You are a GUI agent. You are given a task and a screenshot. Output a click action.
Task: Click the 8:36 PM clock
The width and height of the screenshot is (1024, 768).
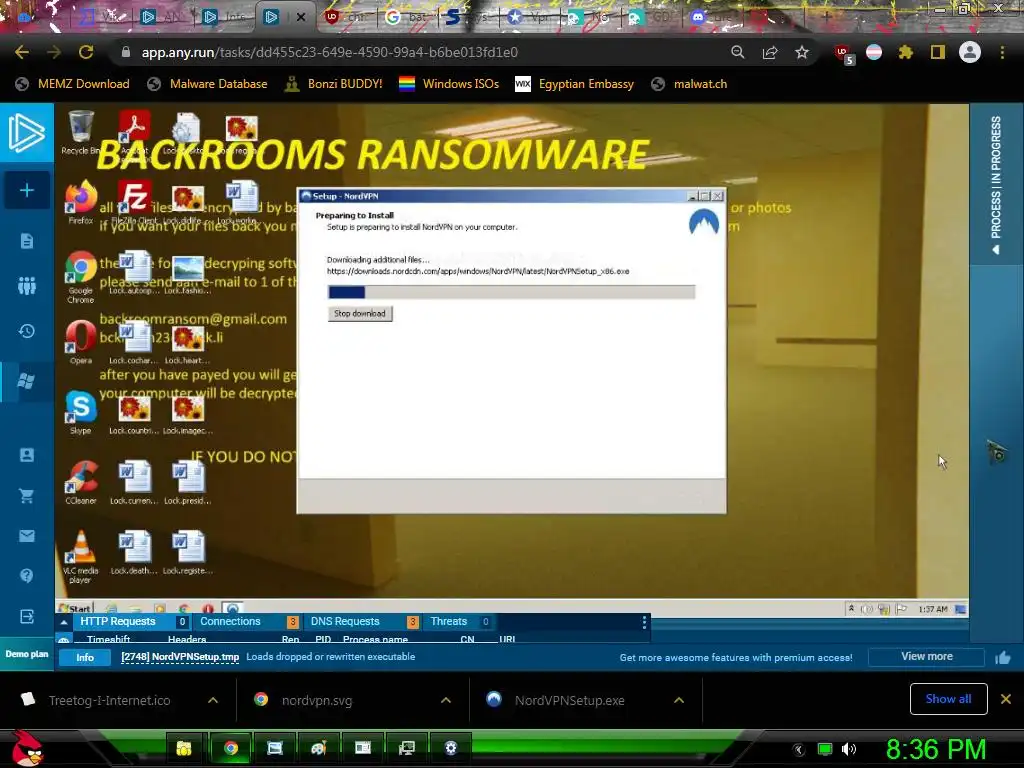(x=936, y=749)
